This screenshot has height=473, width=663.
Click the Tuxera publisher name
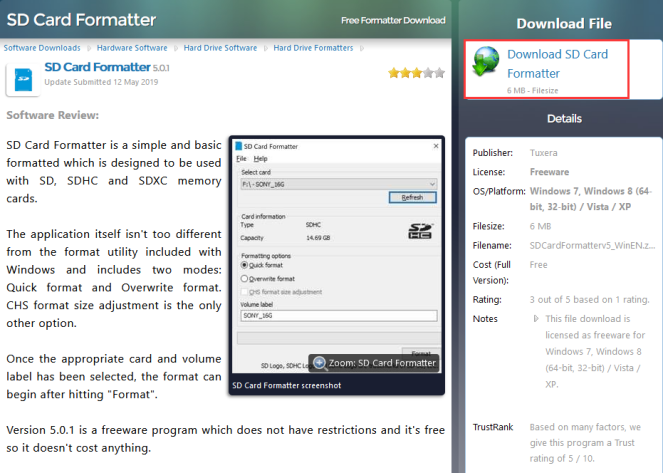(543, 153)
